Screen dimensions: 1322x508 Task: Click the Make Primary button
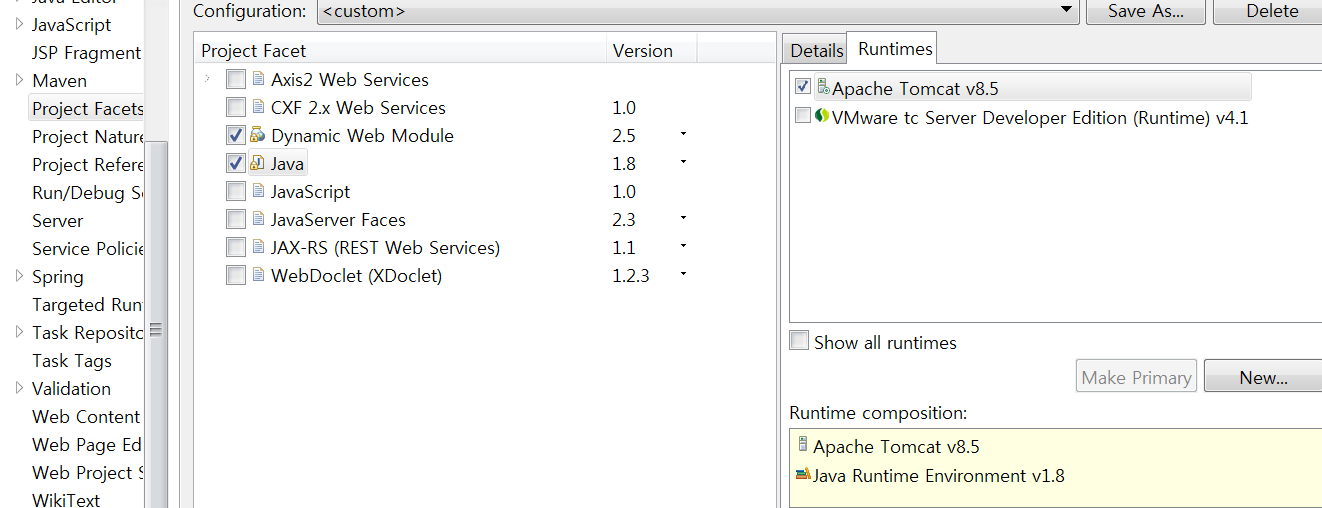tap(1136, 377)
